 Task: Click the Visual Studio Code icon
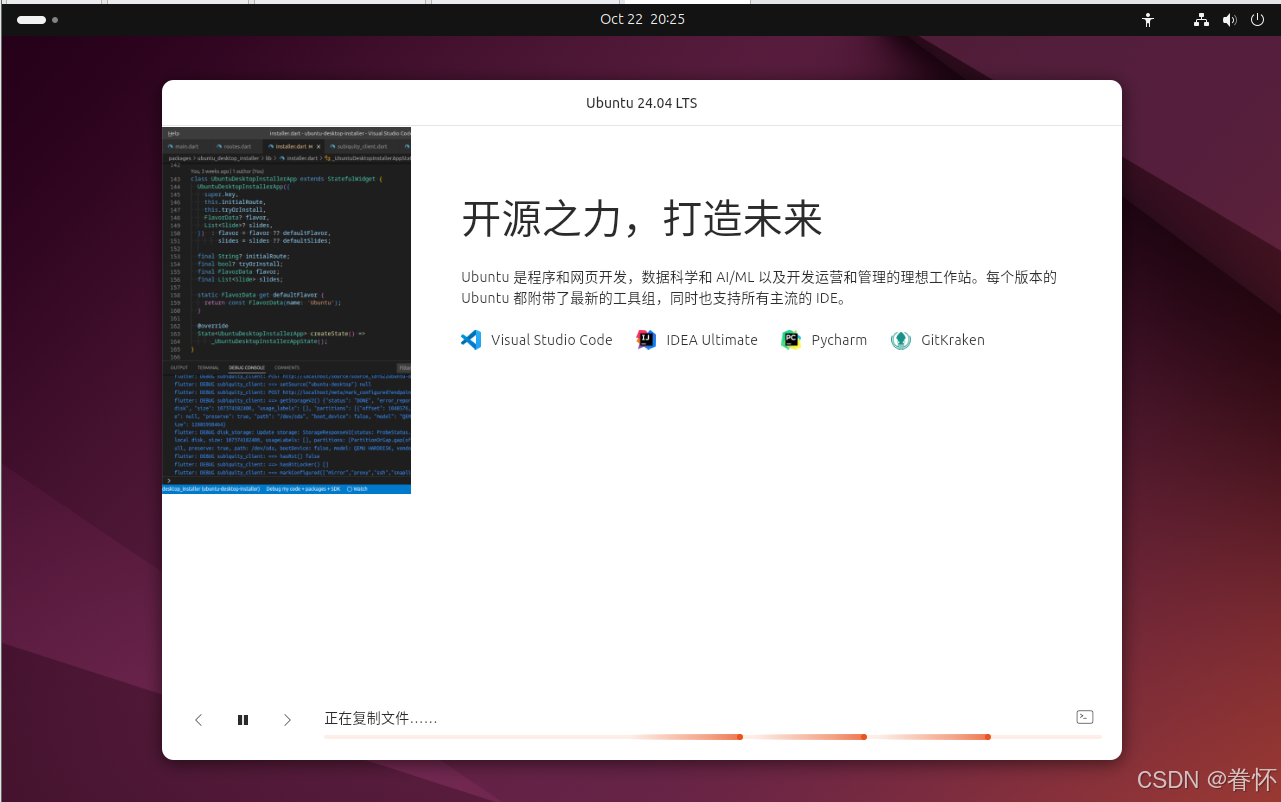coord(471,340)
